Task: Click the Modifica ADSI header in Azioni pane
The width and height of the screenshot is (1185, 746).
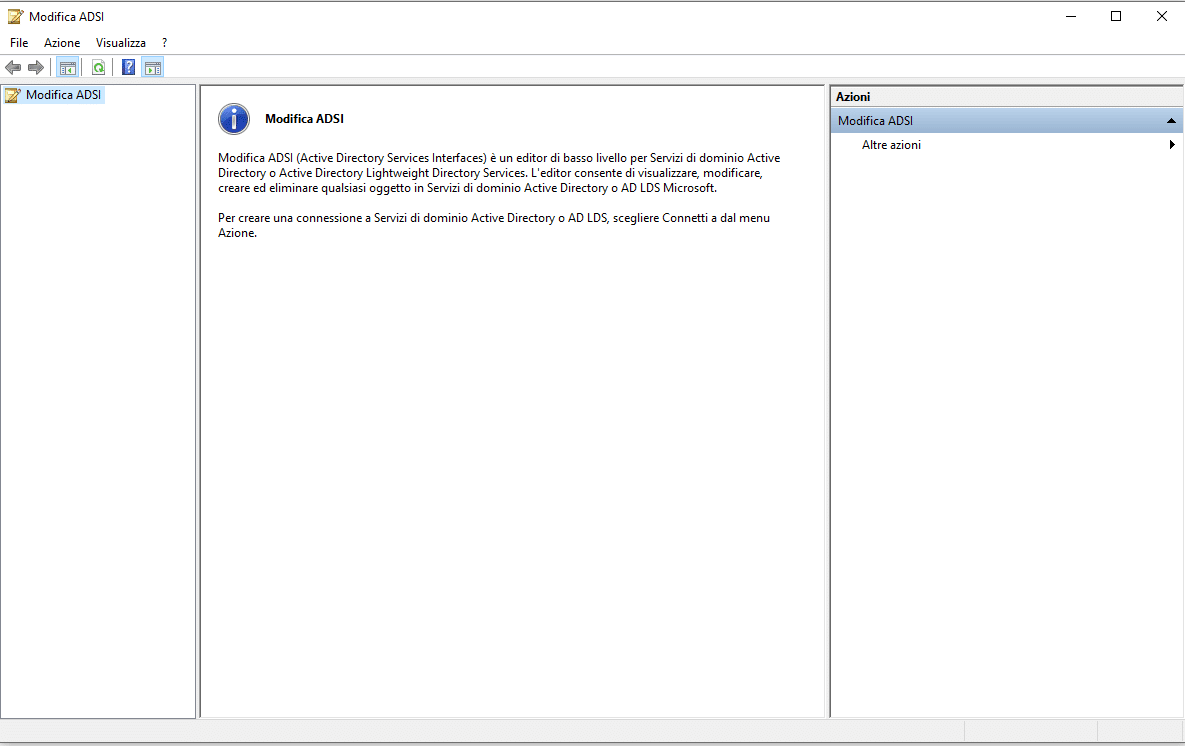Action: click(x=1007, y=121)
